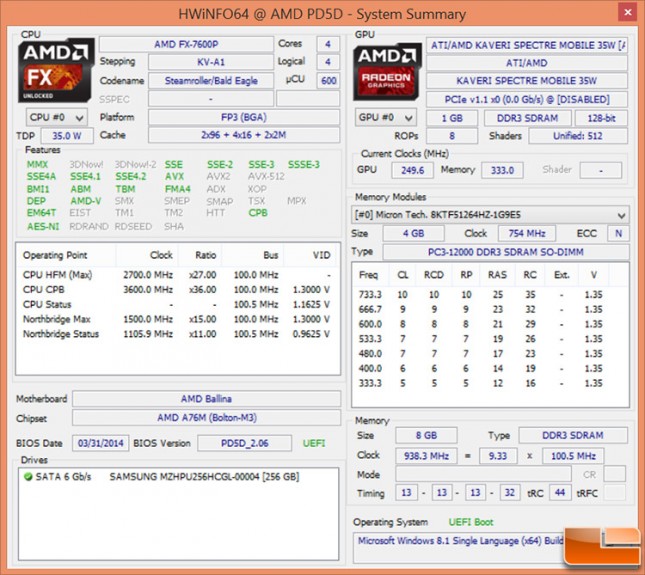Click the 128-bit bus width field
This screenshot has width=645, height=575.
coord(601,118)
